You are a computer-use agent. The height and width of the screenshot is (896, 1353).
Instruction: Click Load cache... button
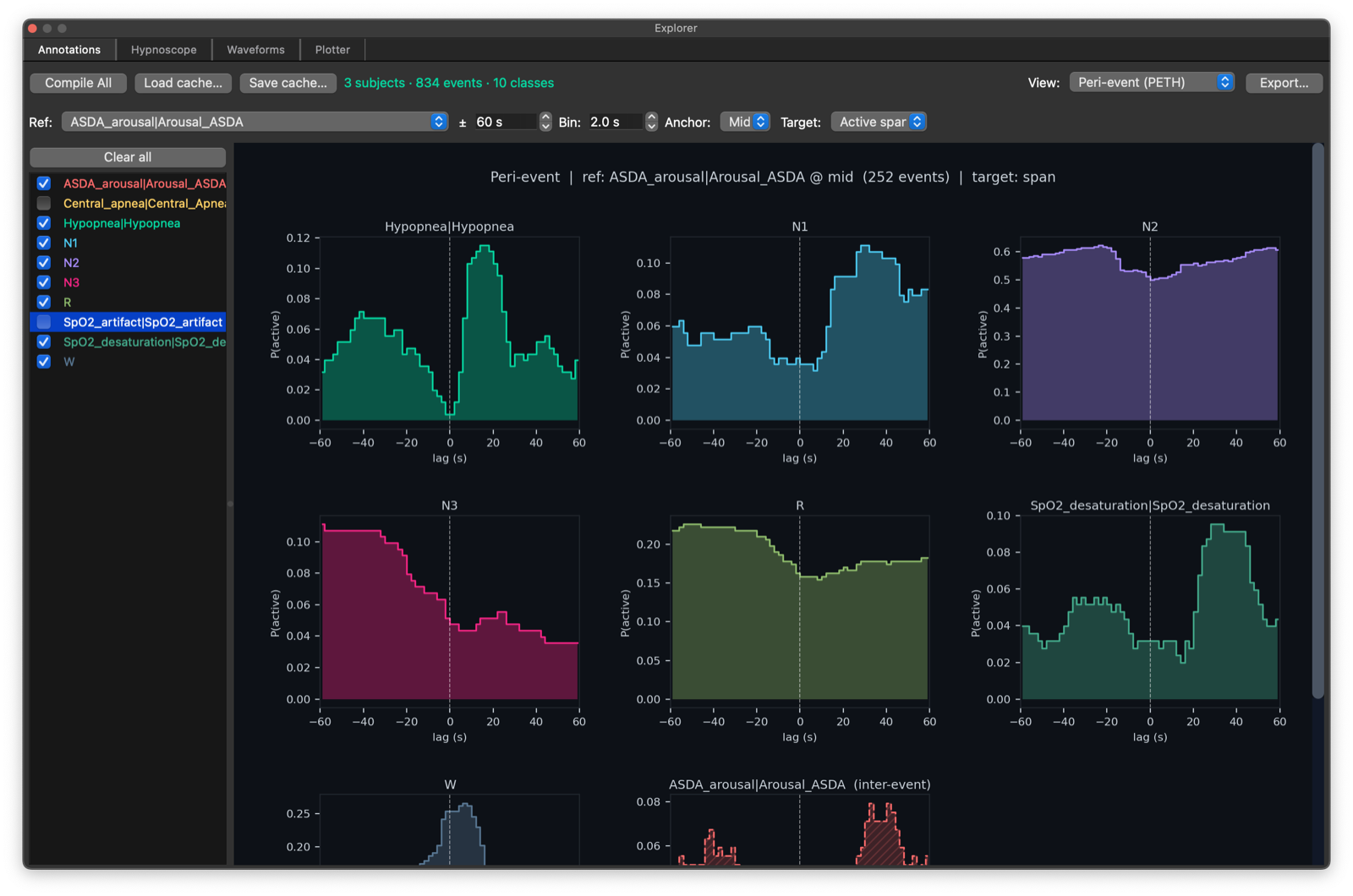tap(183, 83)
